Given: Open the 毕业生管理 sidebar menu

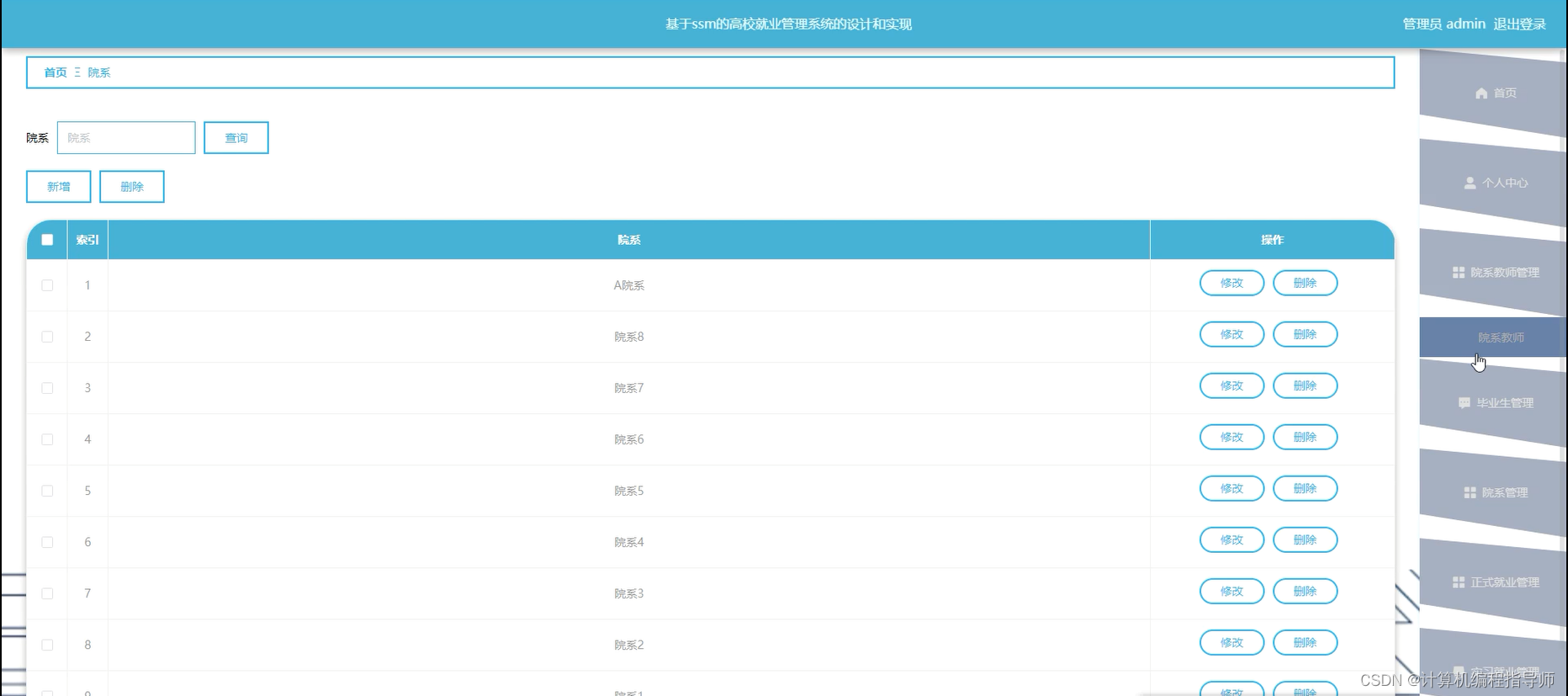Looking at the screenshot, I should click(1492, 403).
